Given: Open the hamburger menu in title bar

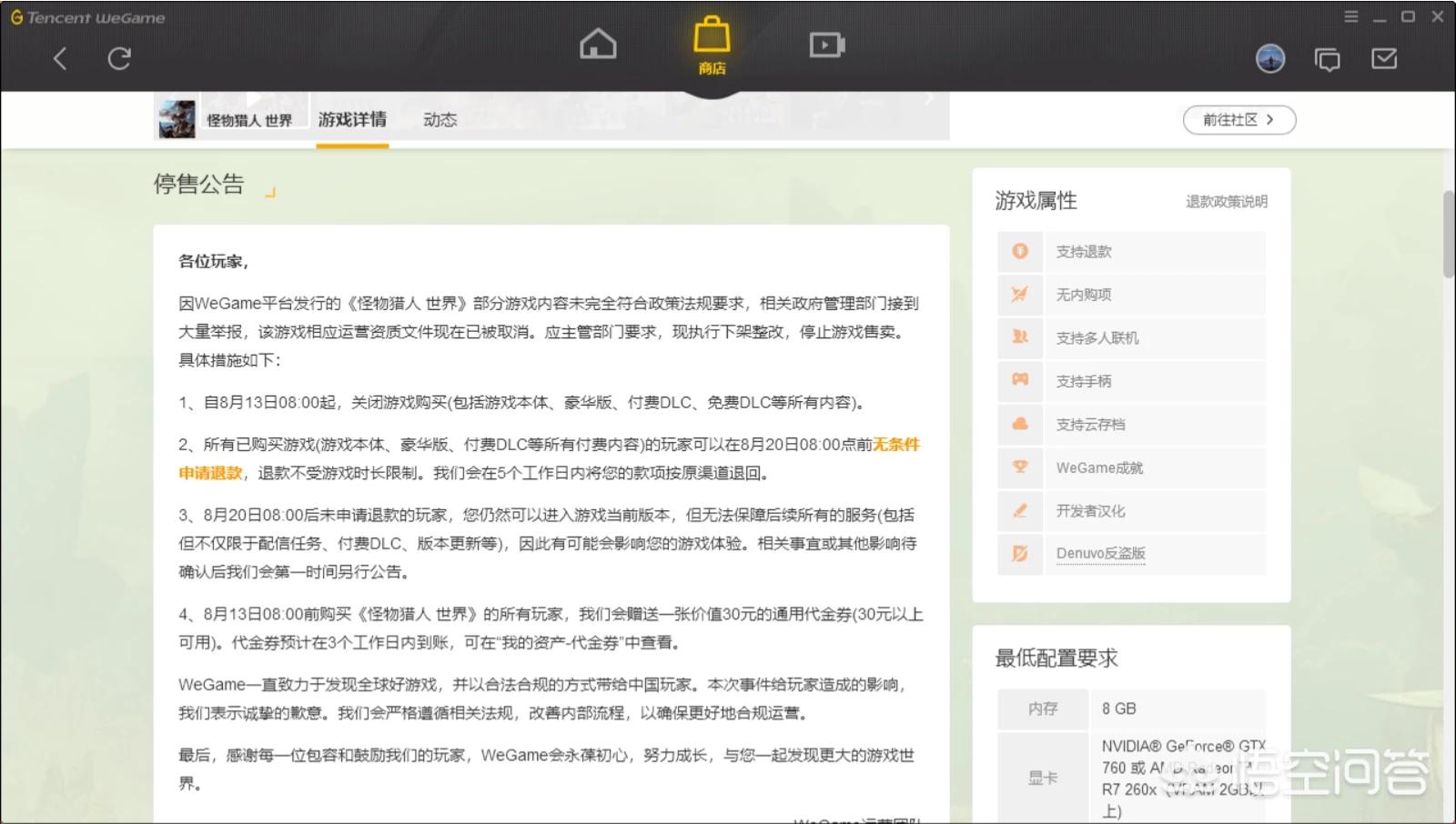Looking at the screenshot, I should pos(1351,16).
